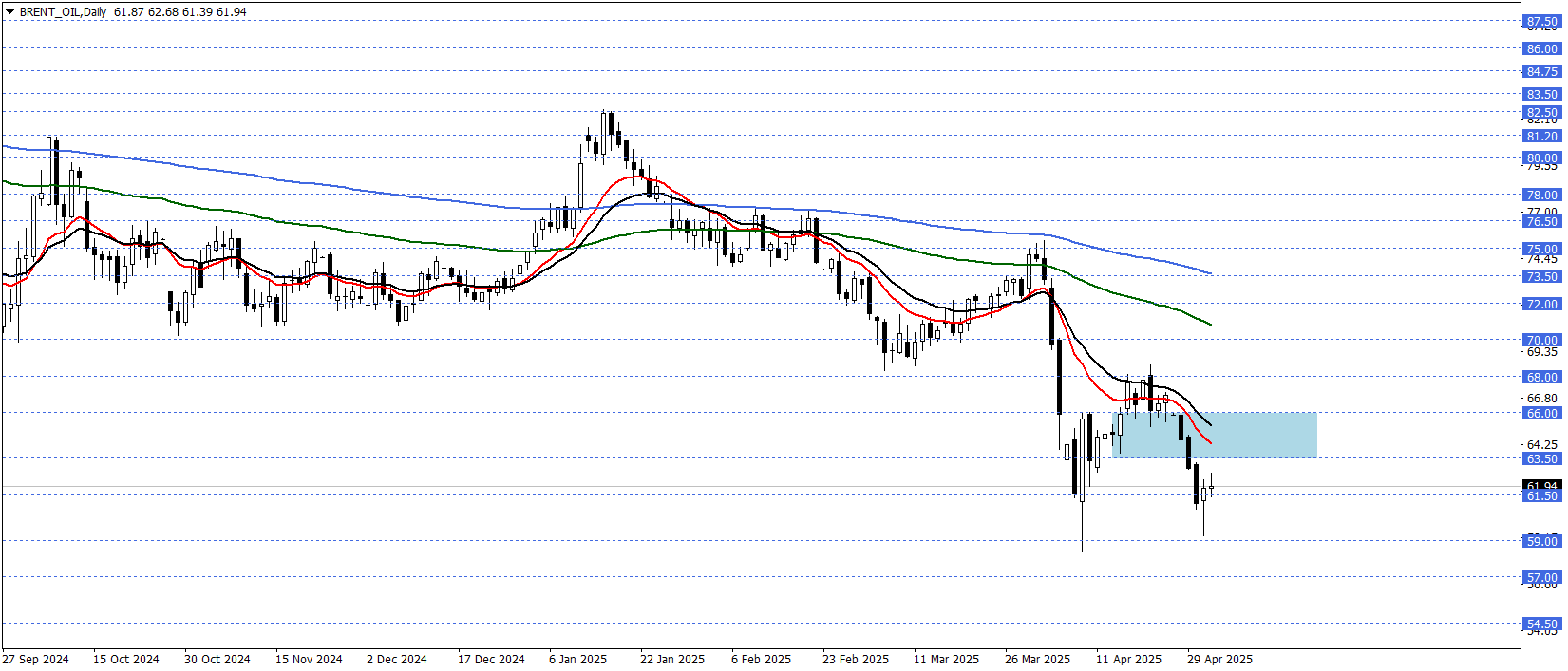Click the 87.50 price level label

point(1542,22)
